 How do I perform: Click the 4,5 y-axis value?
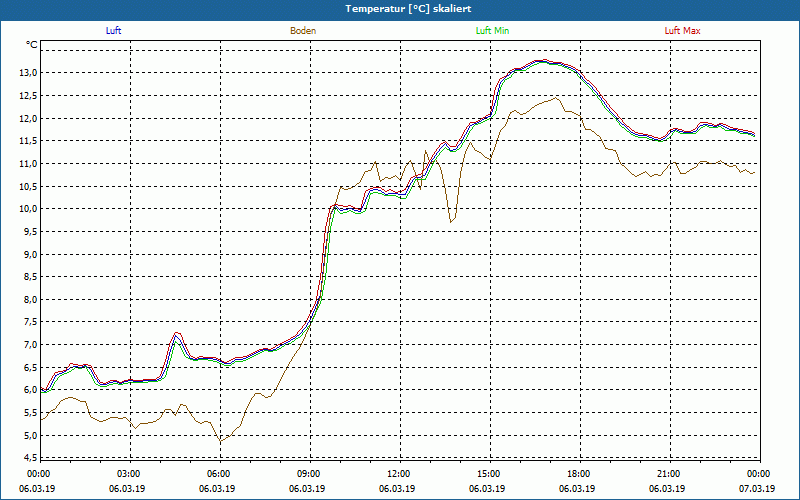(x=30, y=457)
